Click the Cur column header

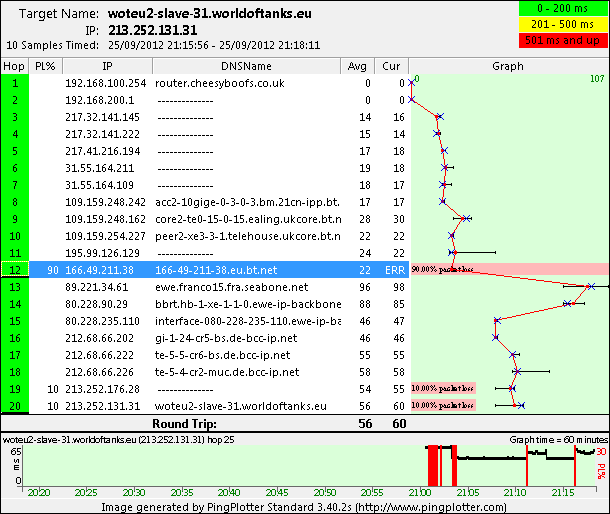[x=391, y=66]
